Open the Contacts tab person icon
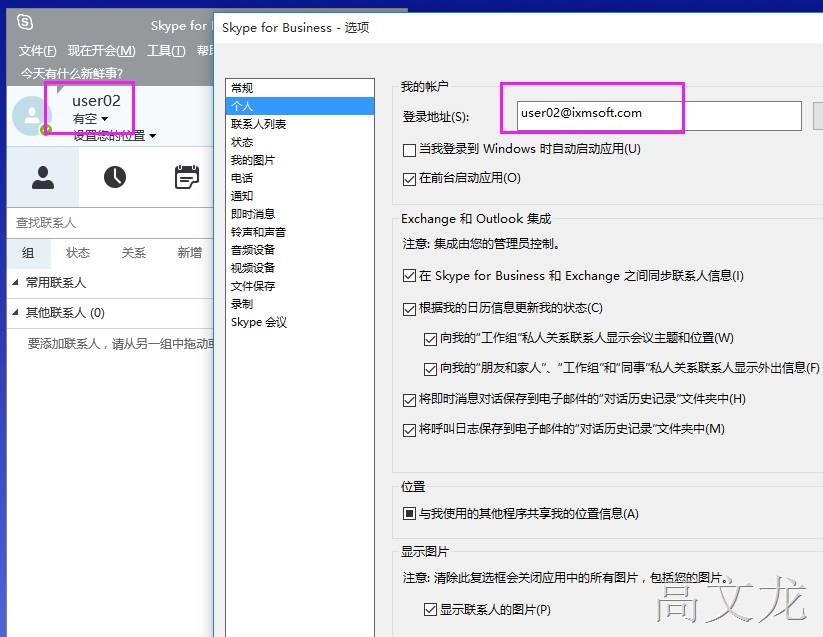823x637 pixels. tap(43, 177)
